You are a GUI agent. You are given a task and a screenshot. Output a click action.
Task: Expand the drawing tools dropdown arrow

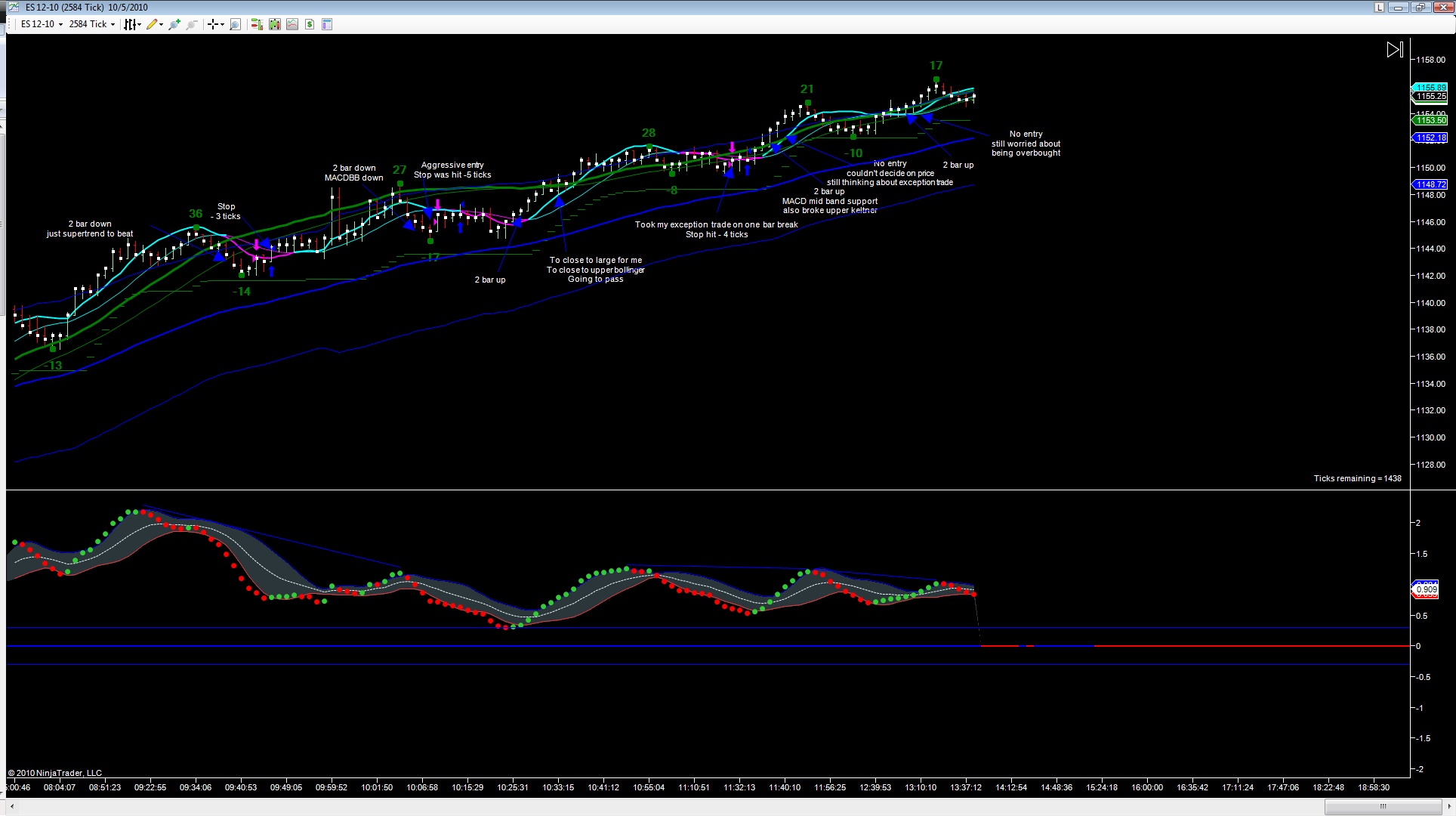tap(161, 24)
